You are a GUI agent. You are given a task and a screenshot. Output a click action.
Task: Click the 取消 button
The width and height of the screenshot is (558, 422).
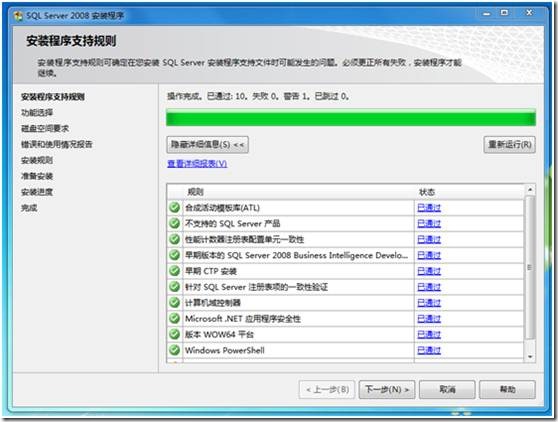tap(447, 390)
